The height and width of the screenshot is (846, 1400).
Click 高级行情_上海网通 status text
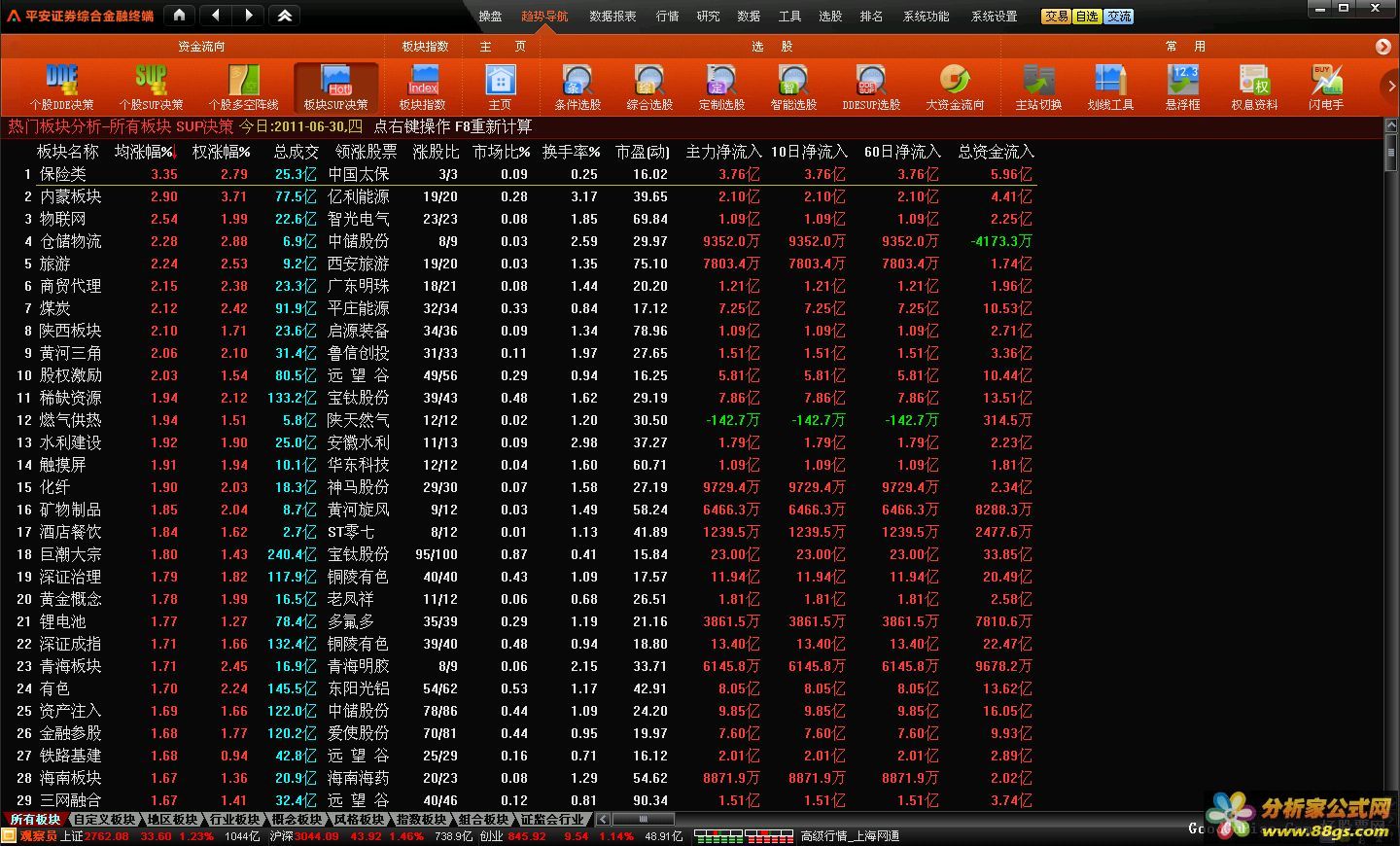tap(851, 836)
